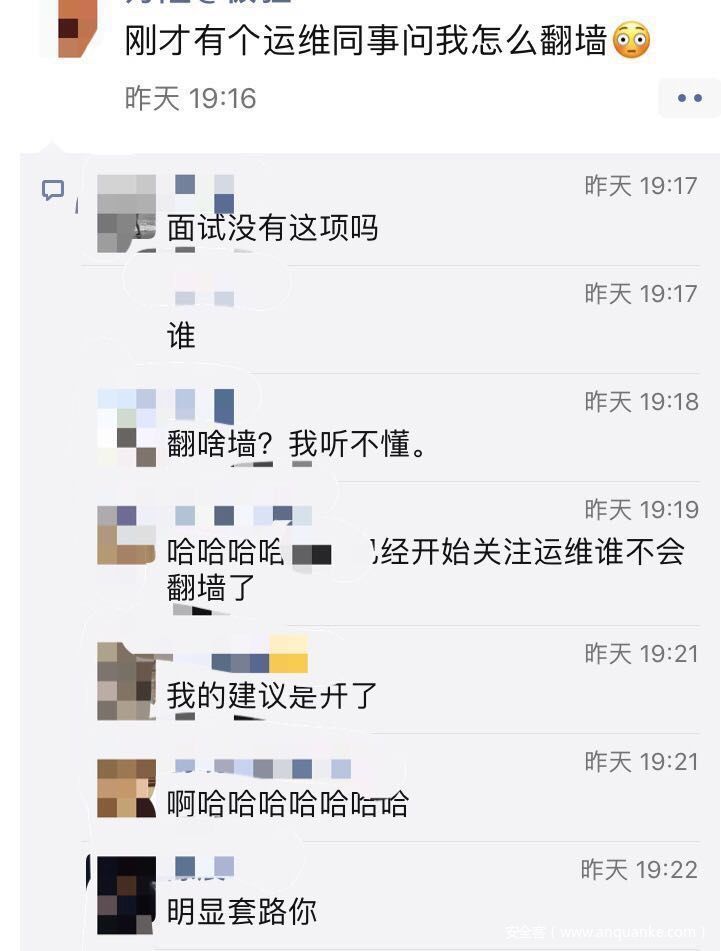The height and width of the screenshot is (951, 721).
Task: Click the post timestamp '昨天 19:16'
Action: (x=190, y=98)
